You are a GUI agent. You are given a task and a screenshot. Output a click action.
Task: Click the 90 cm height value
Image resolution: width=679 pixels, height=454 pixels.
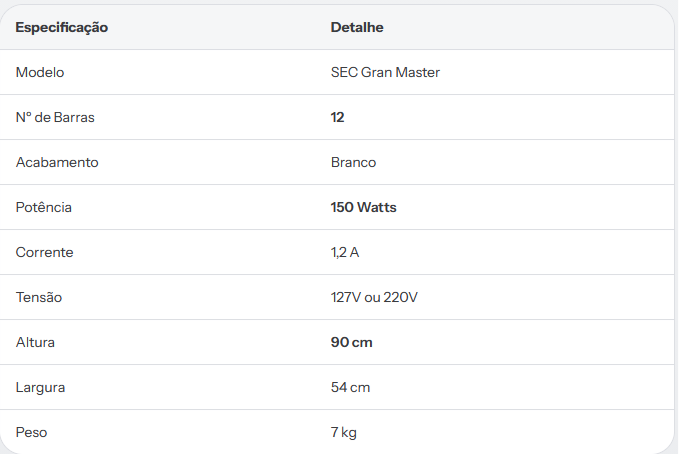point(351,343)
